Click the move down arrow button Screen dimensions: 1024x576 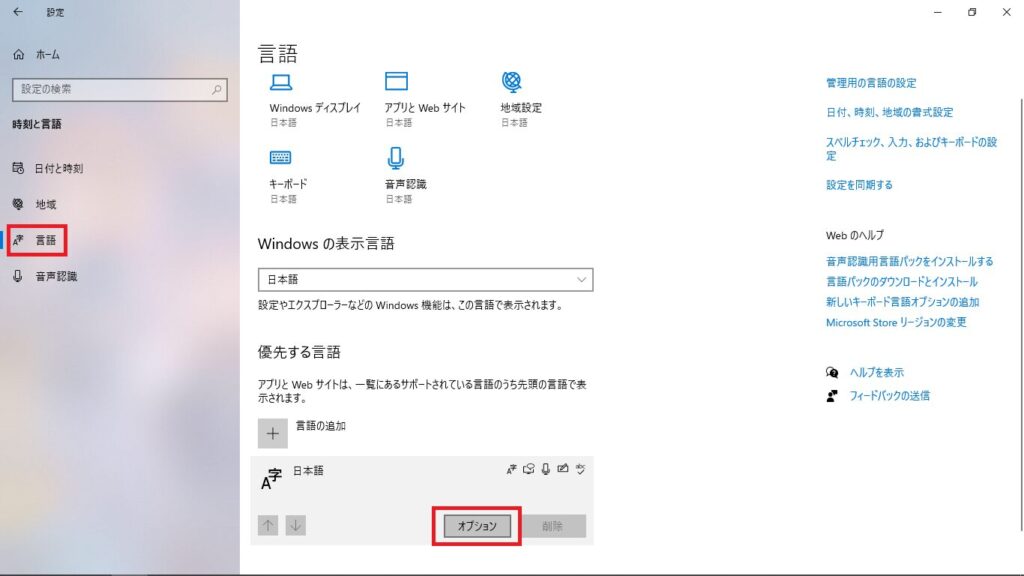coord(295,525)
